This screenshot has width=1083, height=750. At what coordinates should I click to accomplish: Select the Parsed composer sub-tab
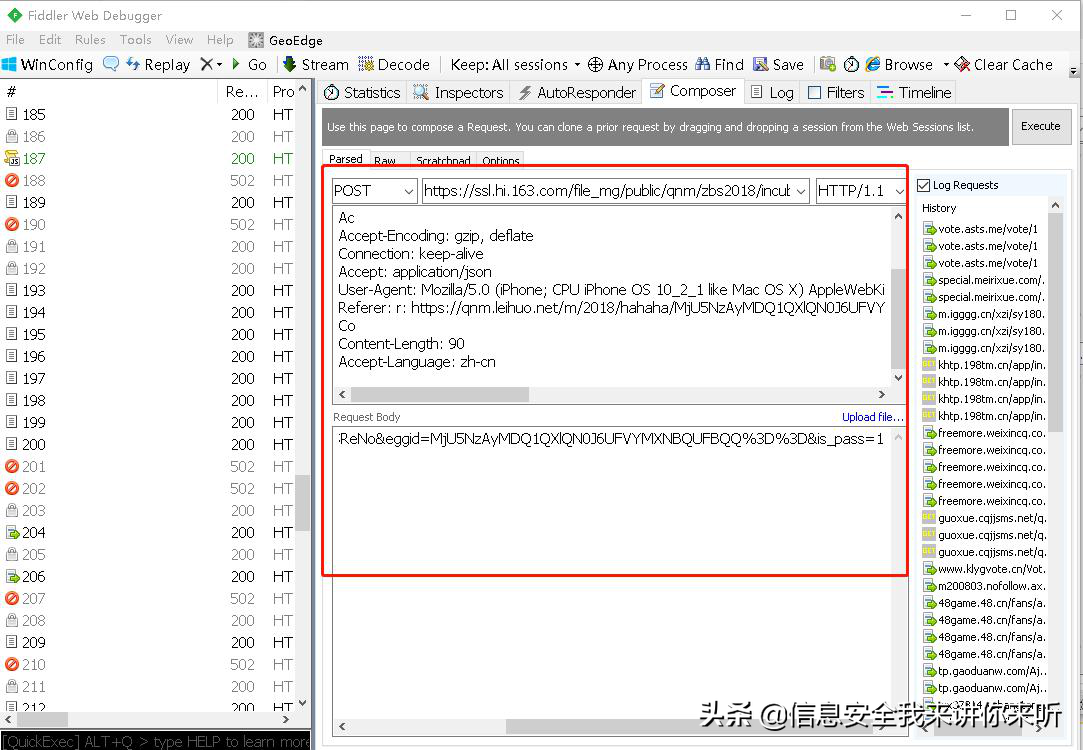click(345, 159)
